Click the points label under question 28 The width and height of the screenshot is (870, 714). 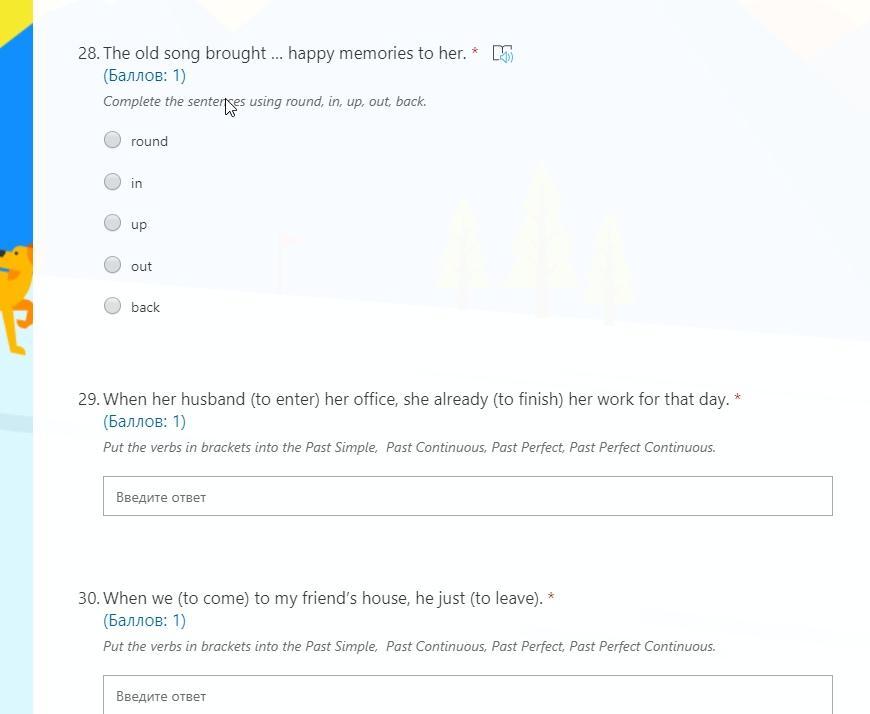(144, 75)
